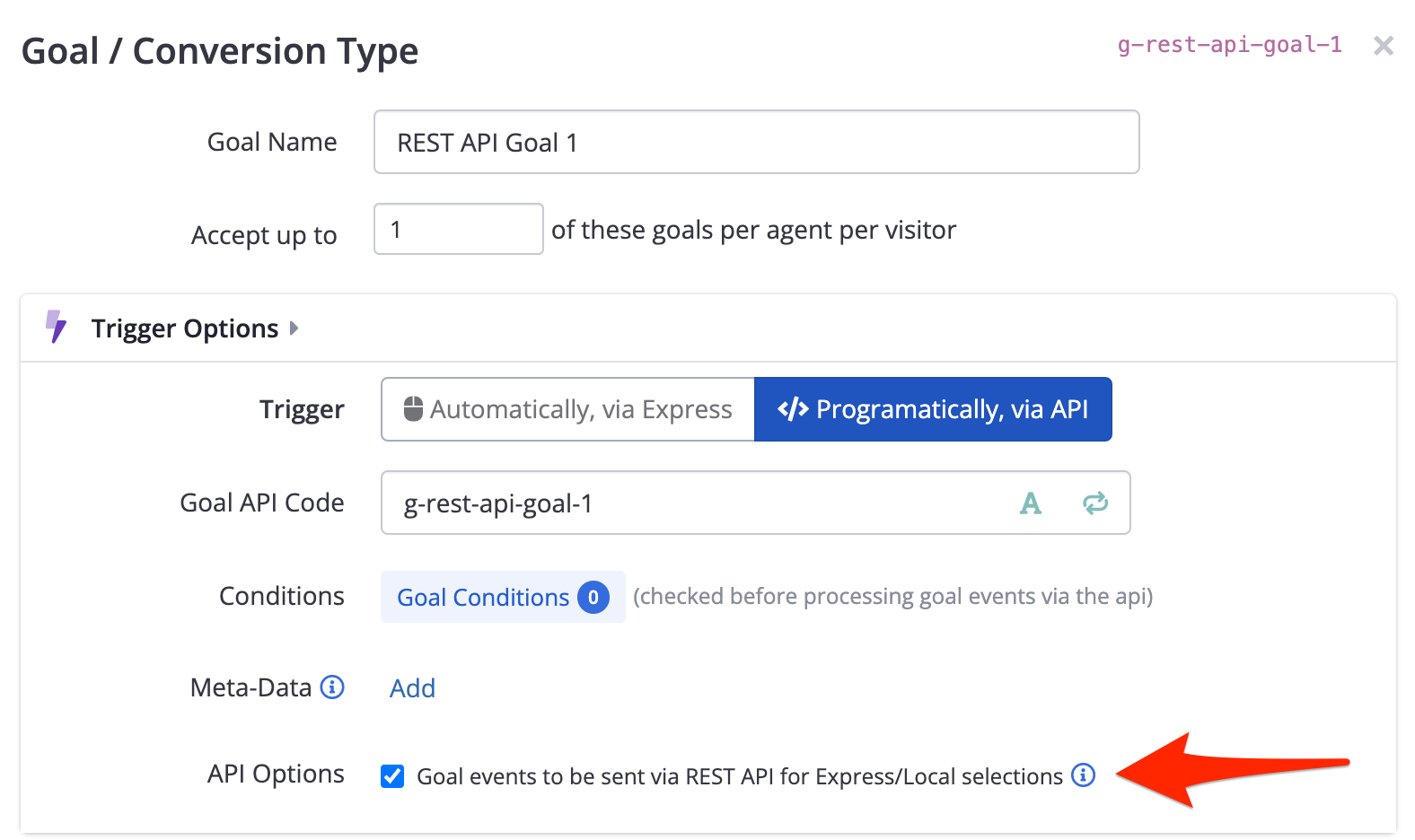The height and width of the screenshot is (840, 1415).
Task: Click the lightning bolt Trigger Options icon
Action: [x=56, y=327]
